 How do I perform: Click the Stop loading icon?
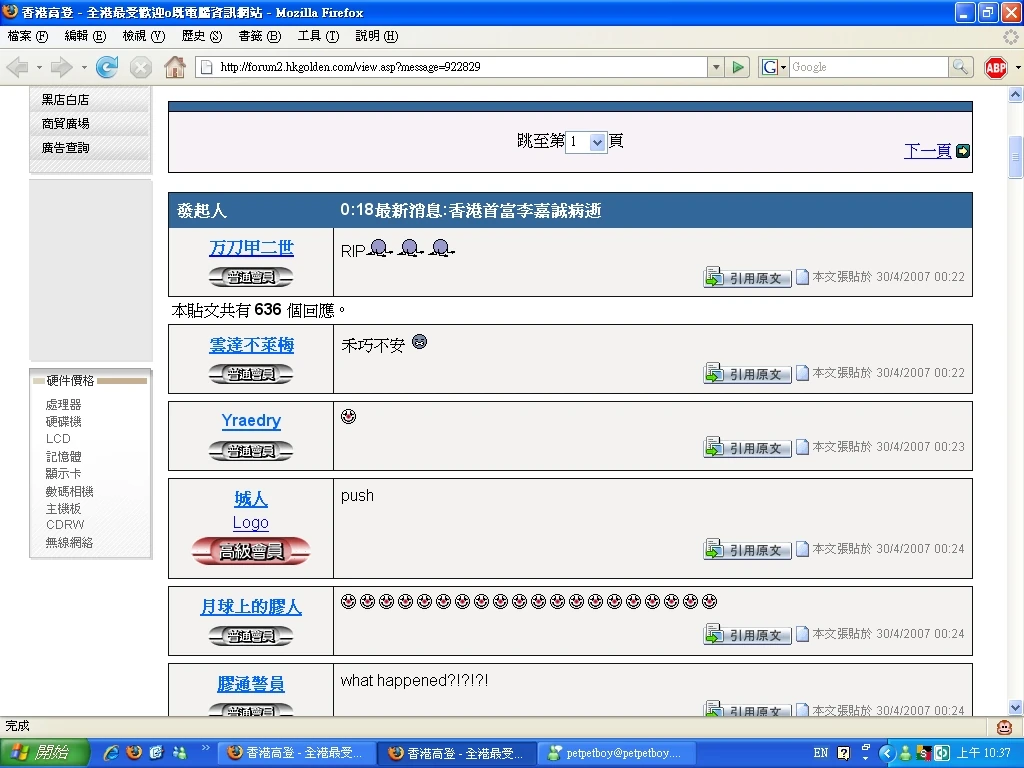140,67
